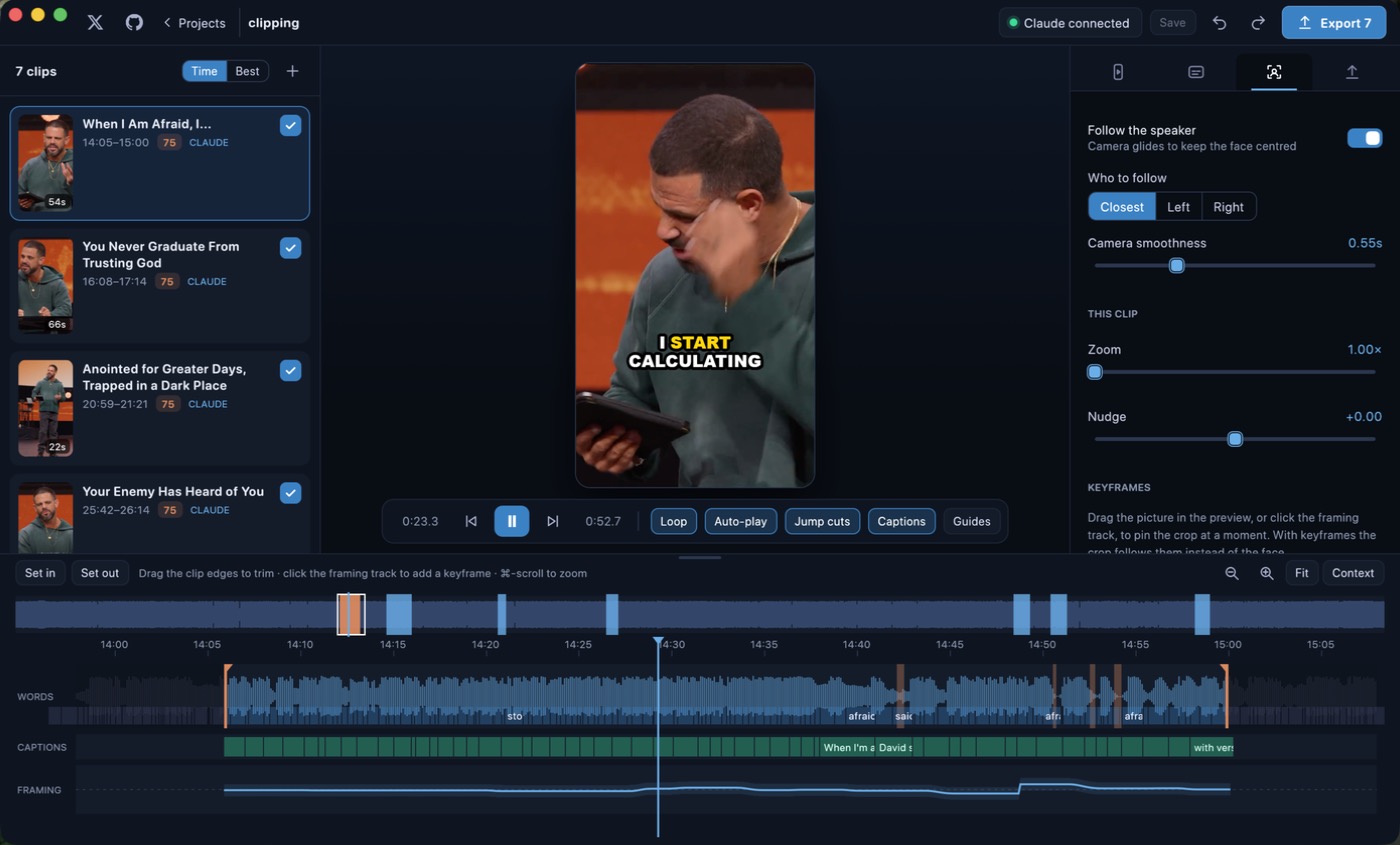Follow the Left speaker
Screen dimensions: 1400x845
pyautogui.click(x=1179, y=207)
